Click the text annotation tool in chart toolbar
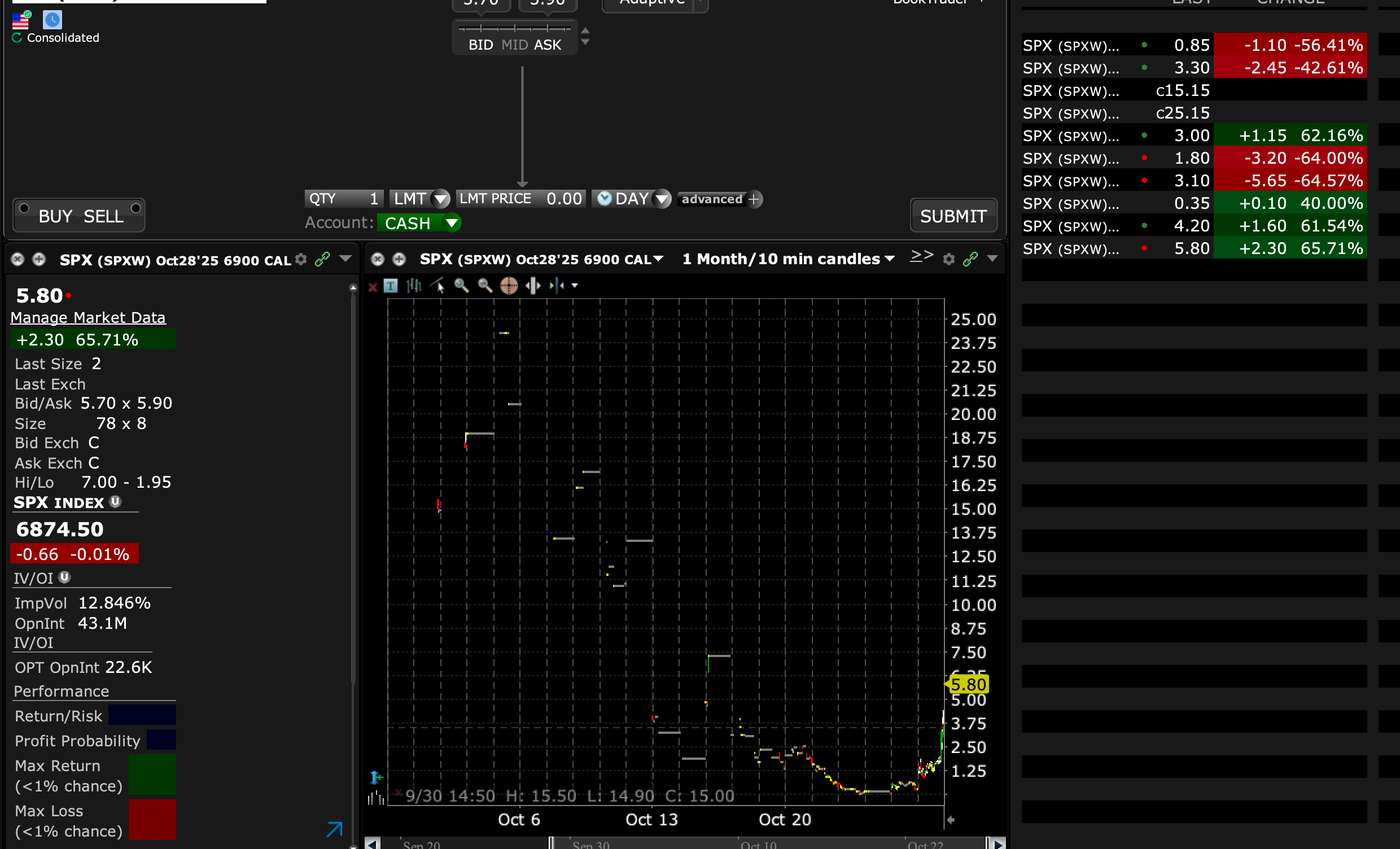Screen dimensions: 1400x849 click(391, 286)
